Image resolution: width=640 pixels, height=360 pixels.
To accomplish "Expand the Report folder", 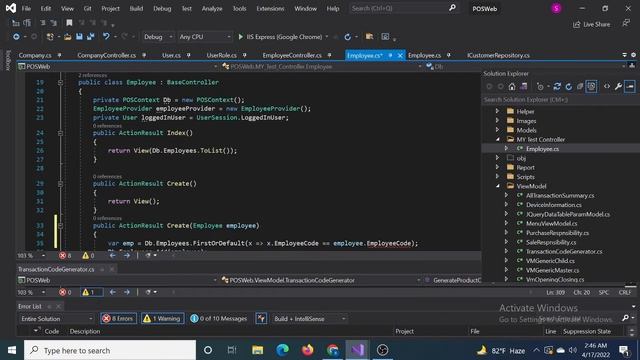I will click(x=497, y=167).
